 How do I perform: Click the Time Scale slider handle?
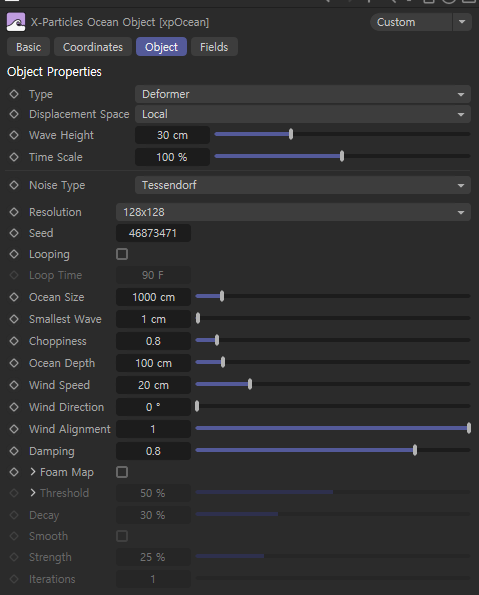click(x=342, y=156)
